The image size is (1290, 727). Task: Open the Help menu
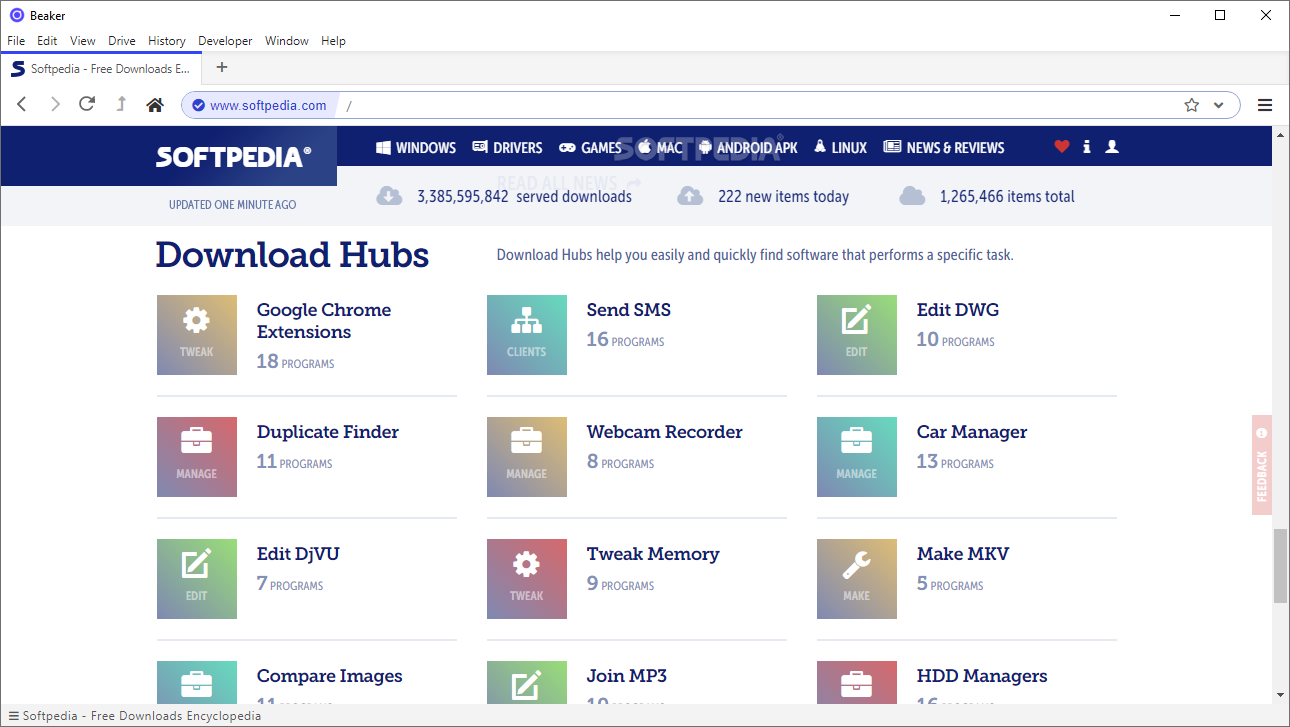coord(333,41)
